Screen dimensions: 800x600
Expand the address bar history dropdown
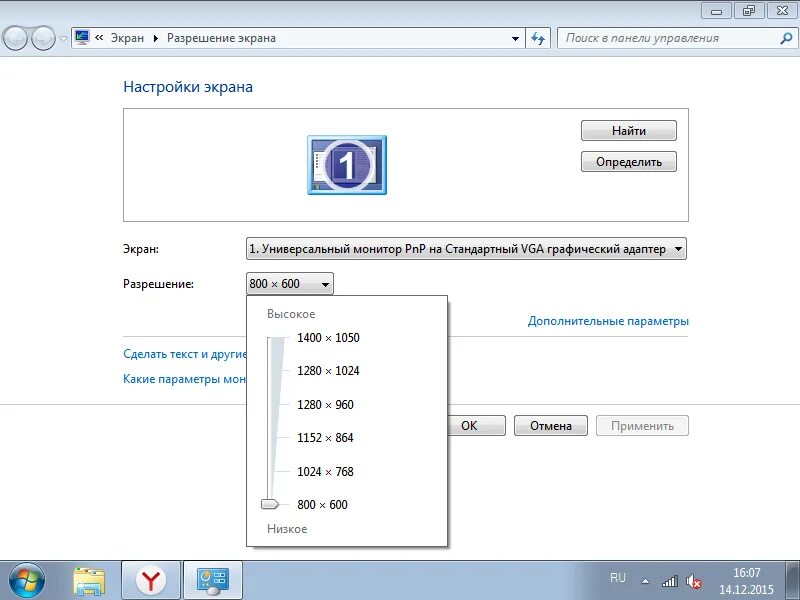515,38
